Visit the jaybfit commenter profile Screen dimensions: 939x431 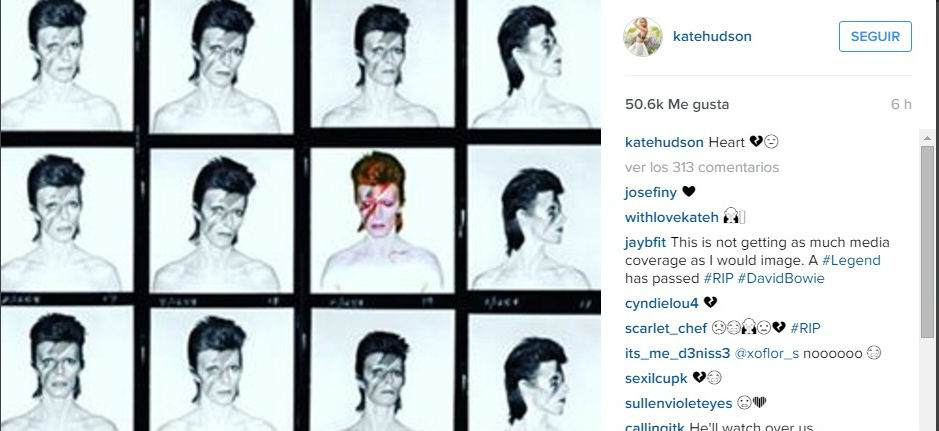point(646,242)
